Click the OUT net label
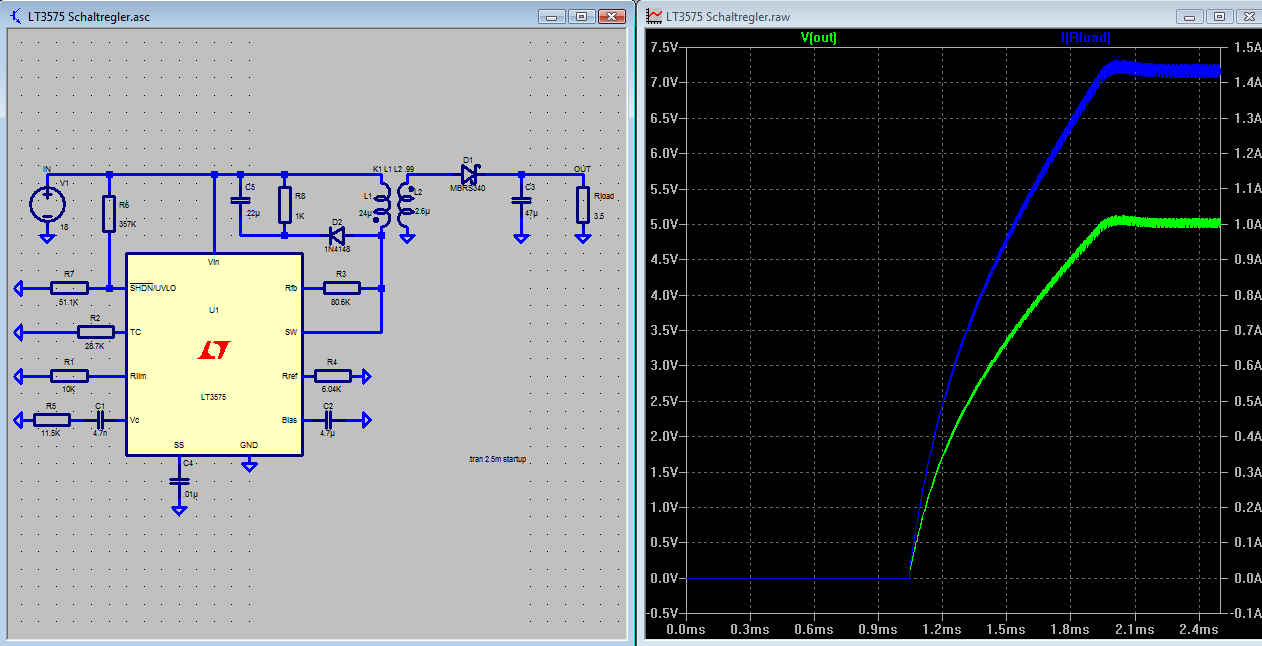 click(582, 168)
